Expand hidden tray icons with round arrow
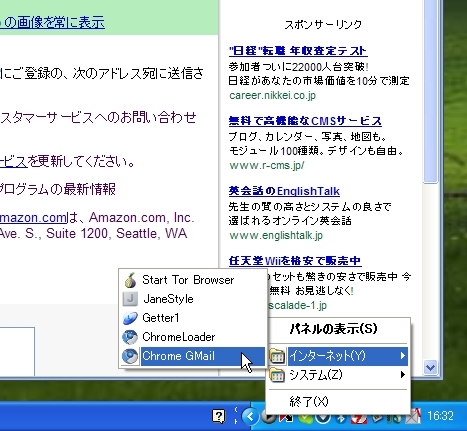 pos(250,416)
